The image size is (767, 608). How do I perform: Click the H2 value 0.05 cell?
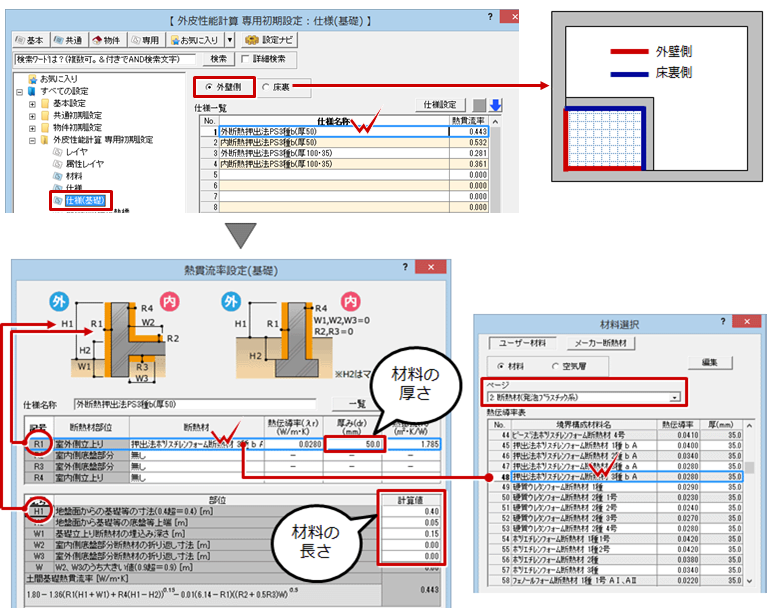411,523
